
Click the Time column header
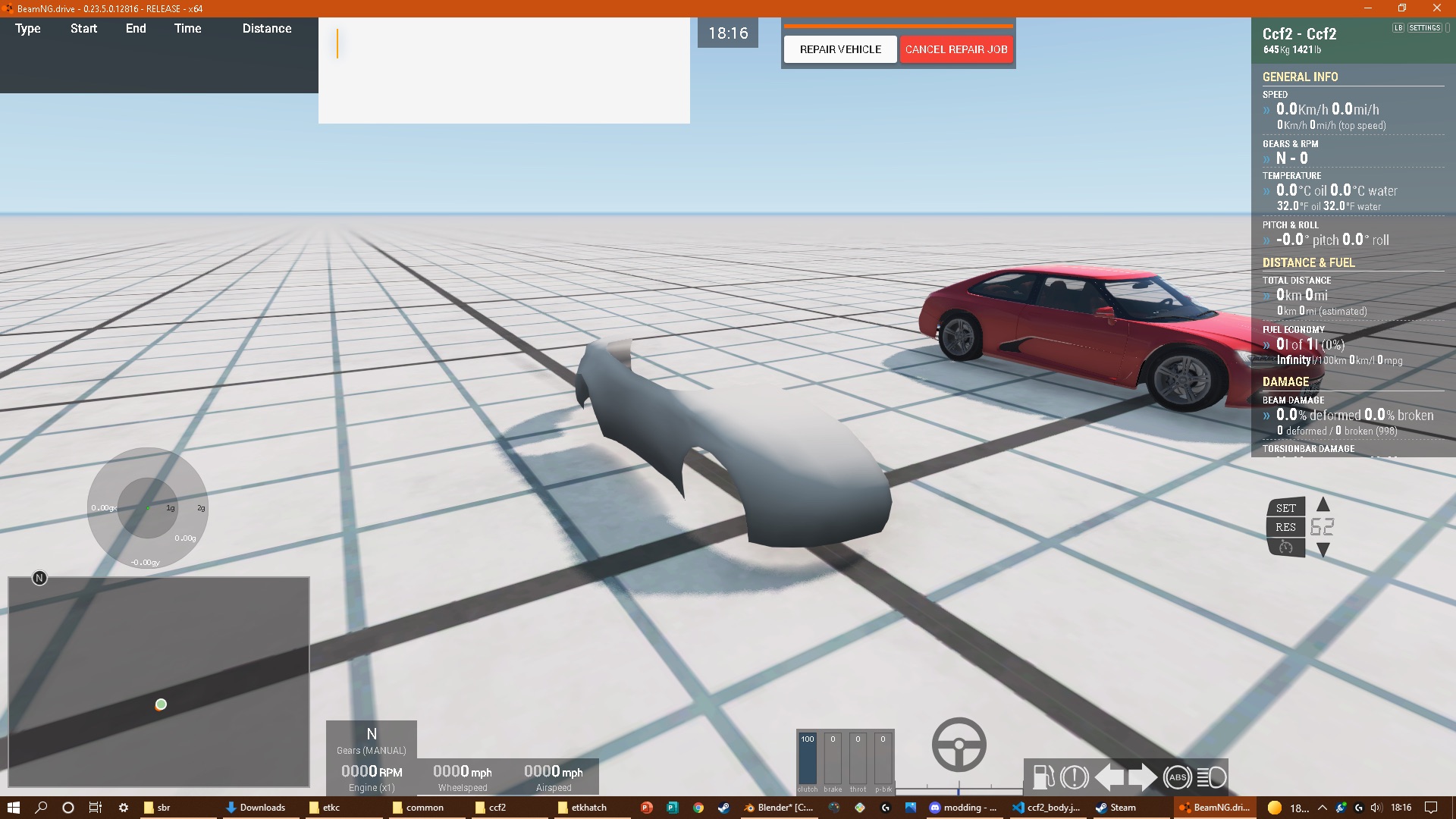pos(187,29)
